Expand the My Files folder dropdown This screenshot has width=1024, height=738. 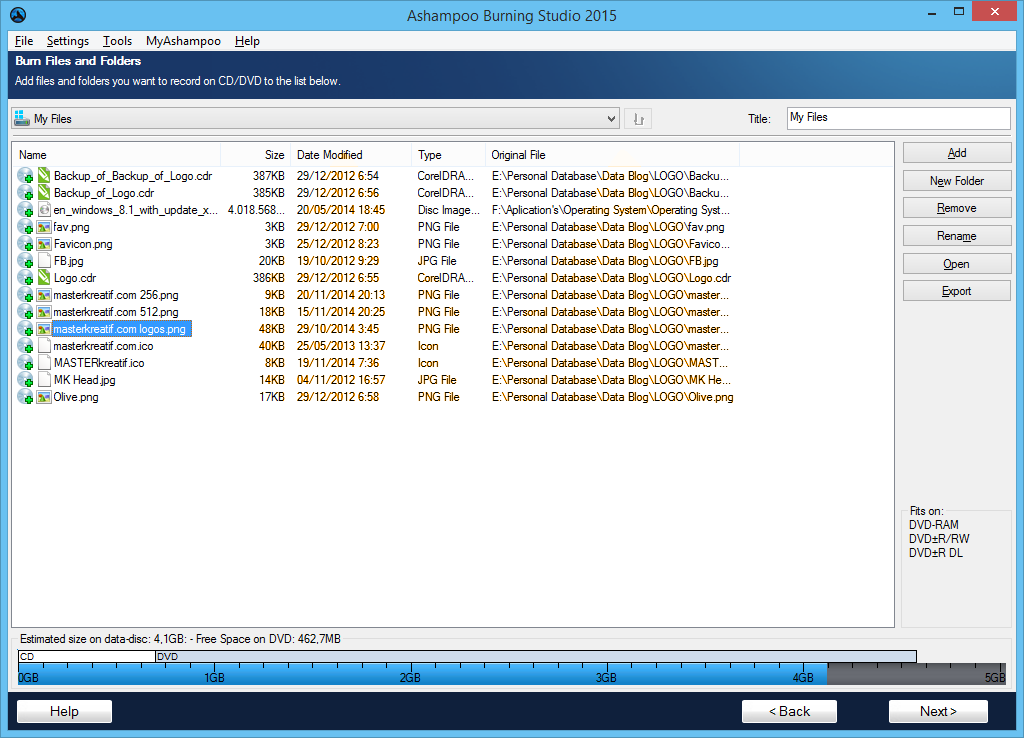pos(611,119)
